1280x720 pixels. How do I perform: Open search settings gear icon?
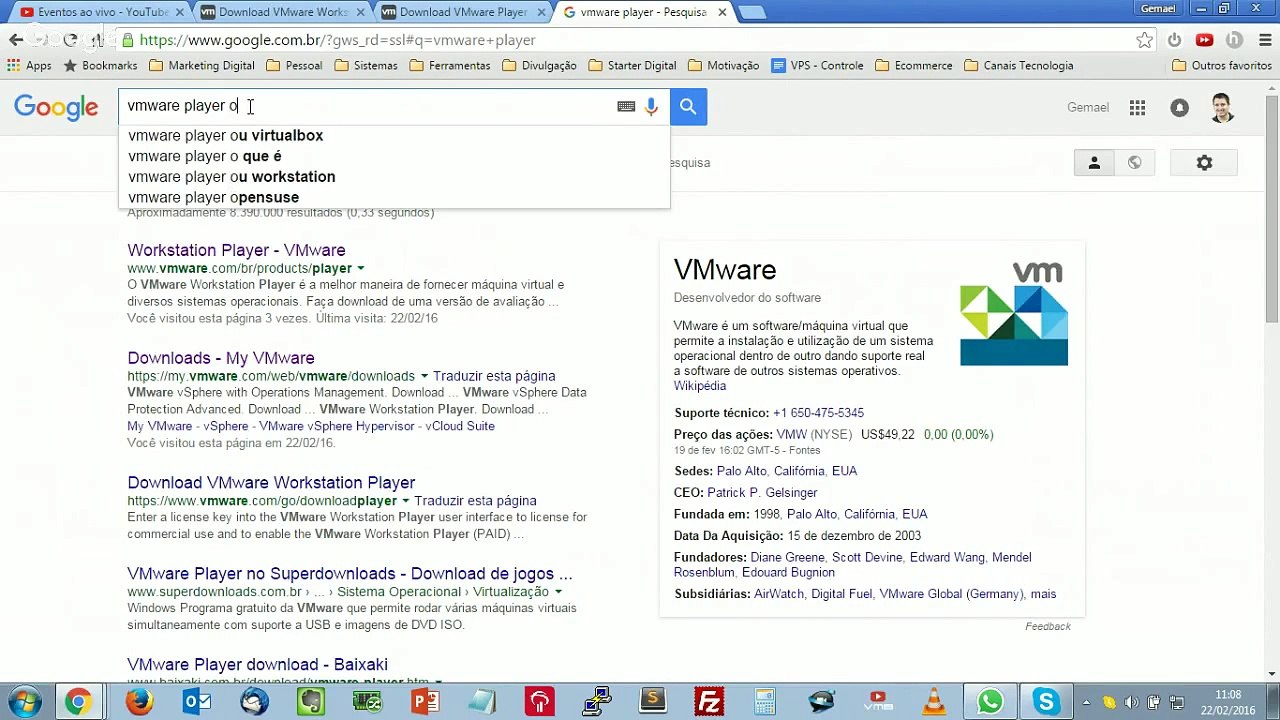click(1204, 163)
